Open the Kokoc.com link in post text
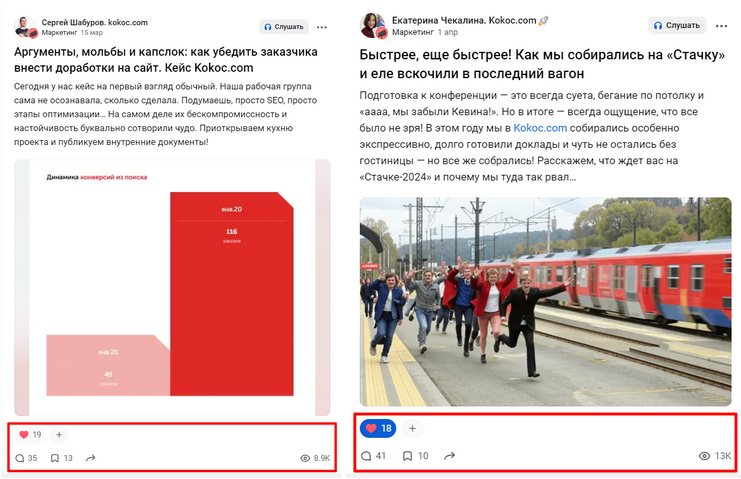 pos(540,128)
